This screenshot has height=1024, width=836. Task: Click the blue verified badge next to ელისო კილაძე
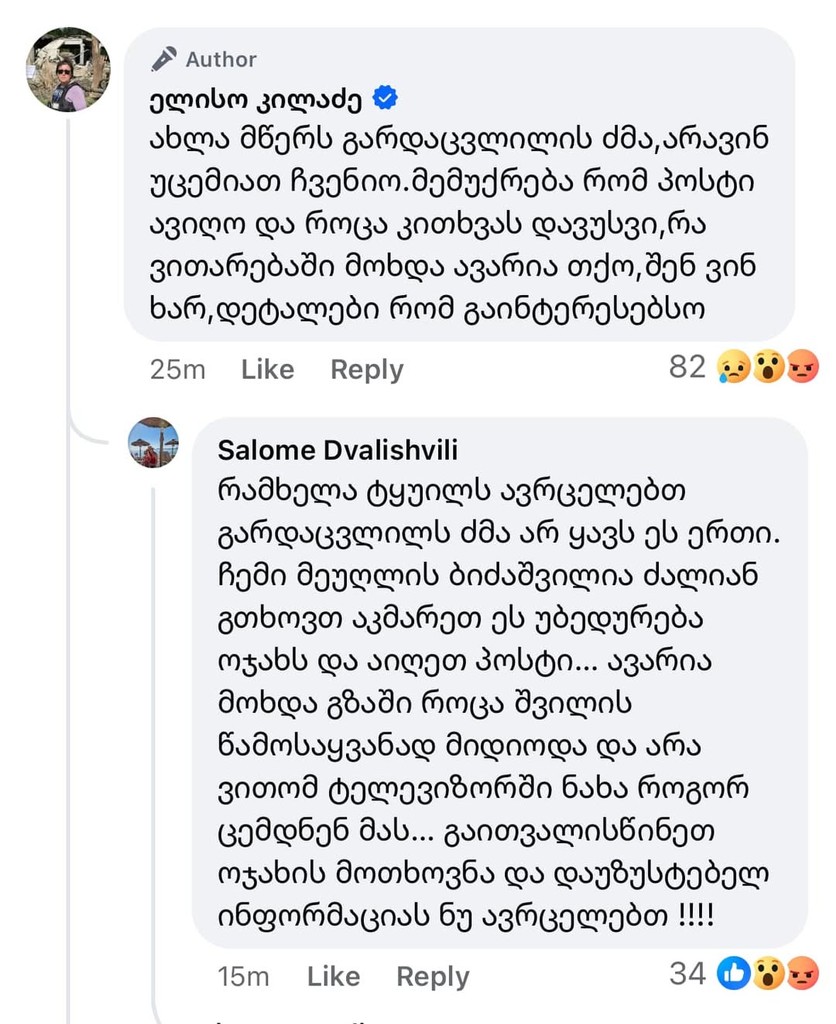(x=385, y=97)
